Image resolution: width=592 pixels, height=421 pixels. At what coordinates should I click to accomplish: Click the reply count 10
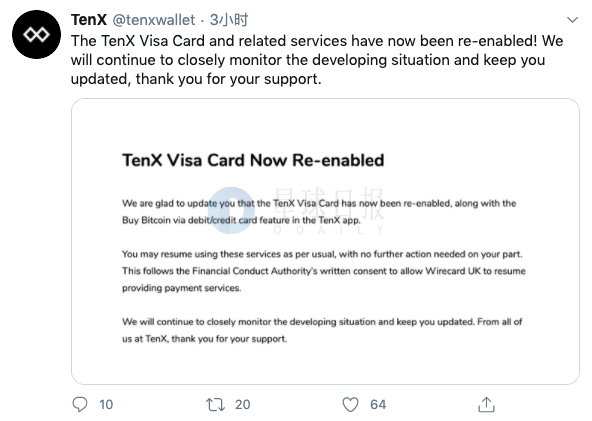(106, 404)
